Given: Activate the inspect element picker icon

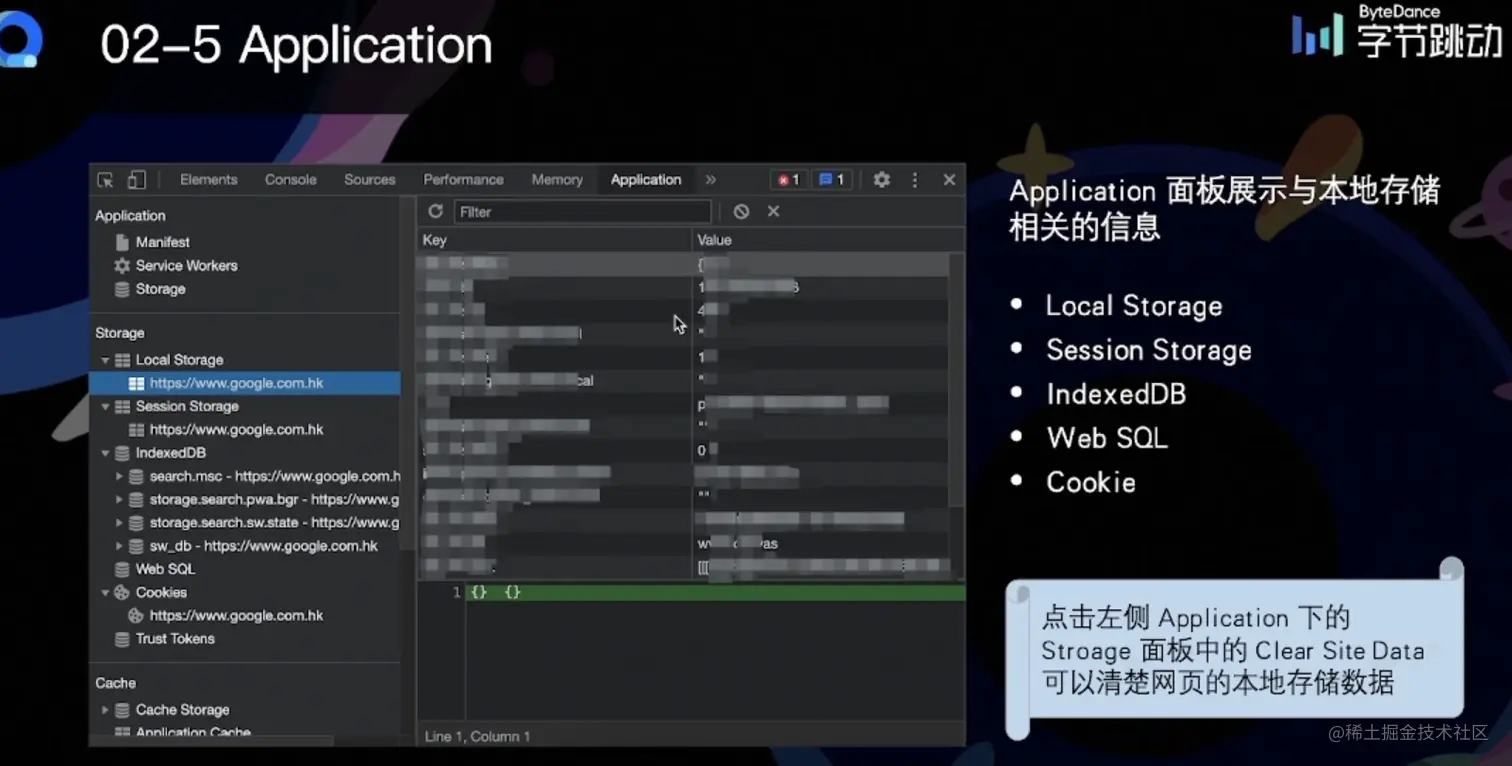Looking at the screenshot, I should 105,180.
